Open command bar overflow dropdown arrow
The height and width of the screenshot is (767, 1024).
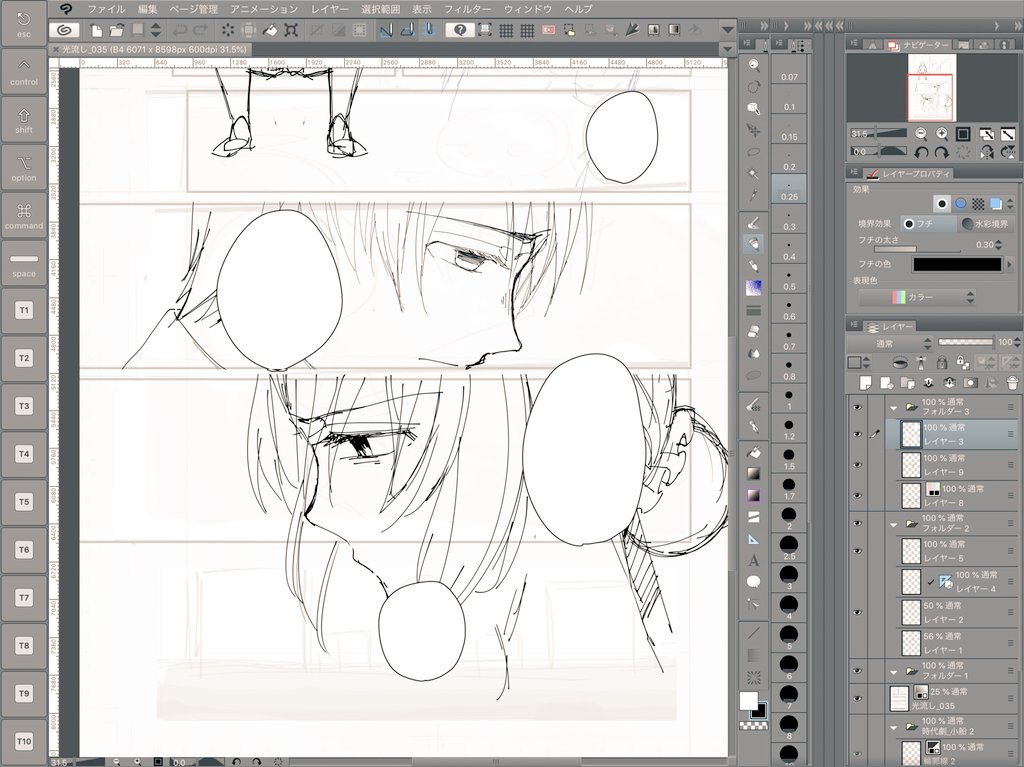click(x=727, y=30)
